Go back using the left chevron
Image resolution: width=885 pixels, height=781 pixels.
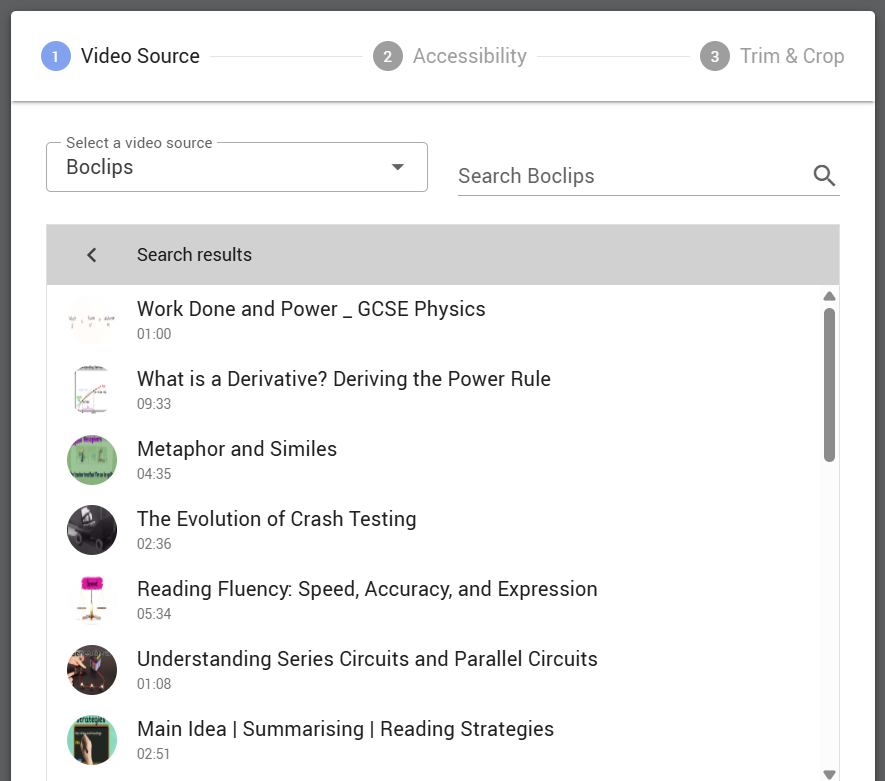pyautogui.click(x=92, y=255)
